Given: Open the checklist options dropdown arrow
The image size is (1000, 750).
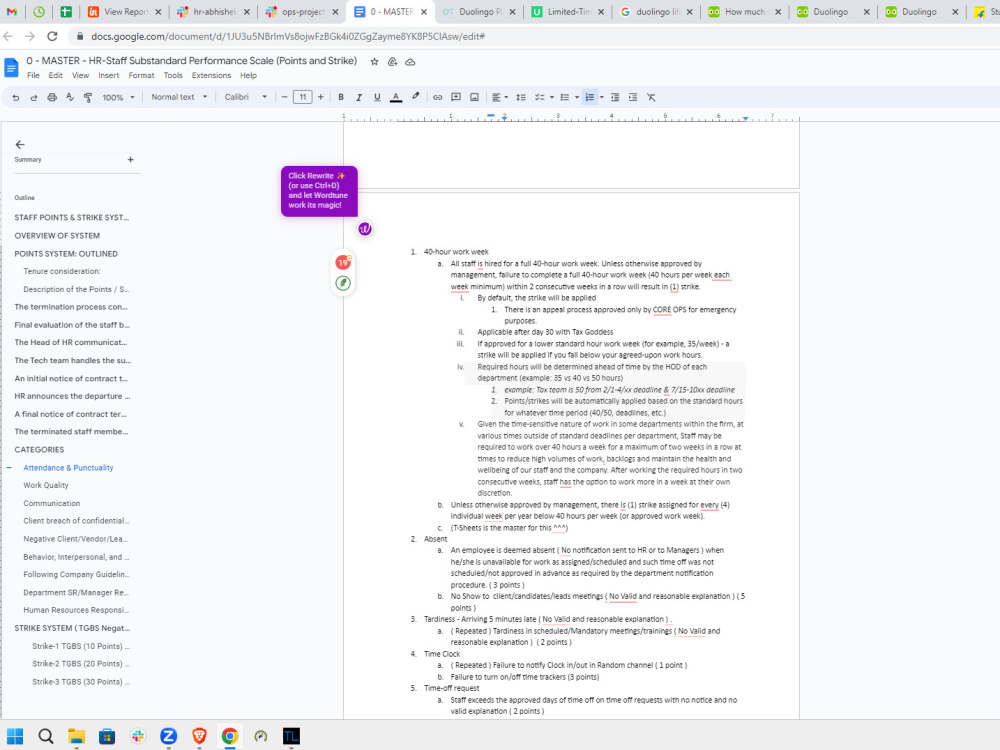Looking at the screenshot, I should (552, 98).
